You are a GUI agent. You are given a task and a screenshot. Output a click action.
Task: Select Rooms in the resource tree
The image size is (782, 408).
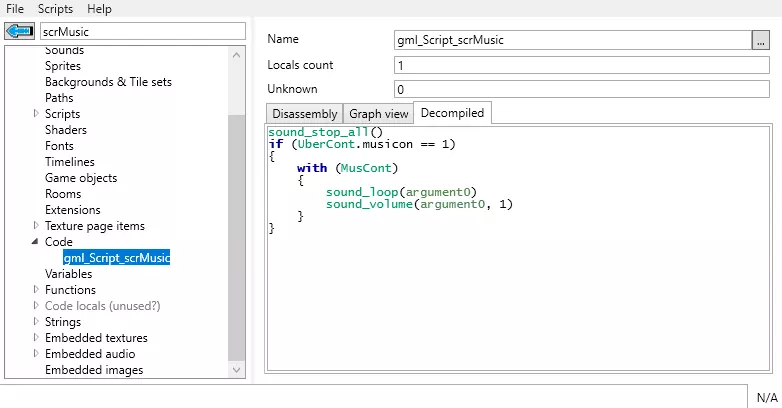(x=63, y=194)
